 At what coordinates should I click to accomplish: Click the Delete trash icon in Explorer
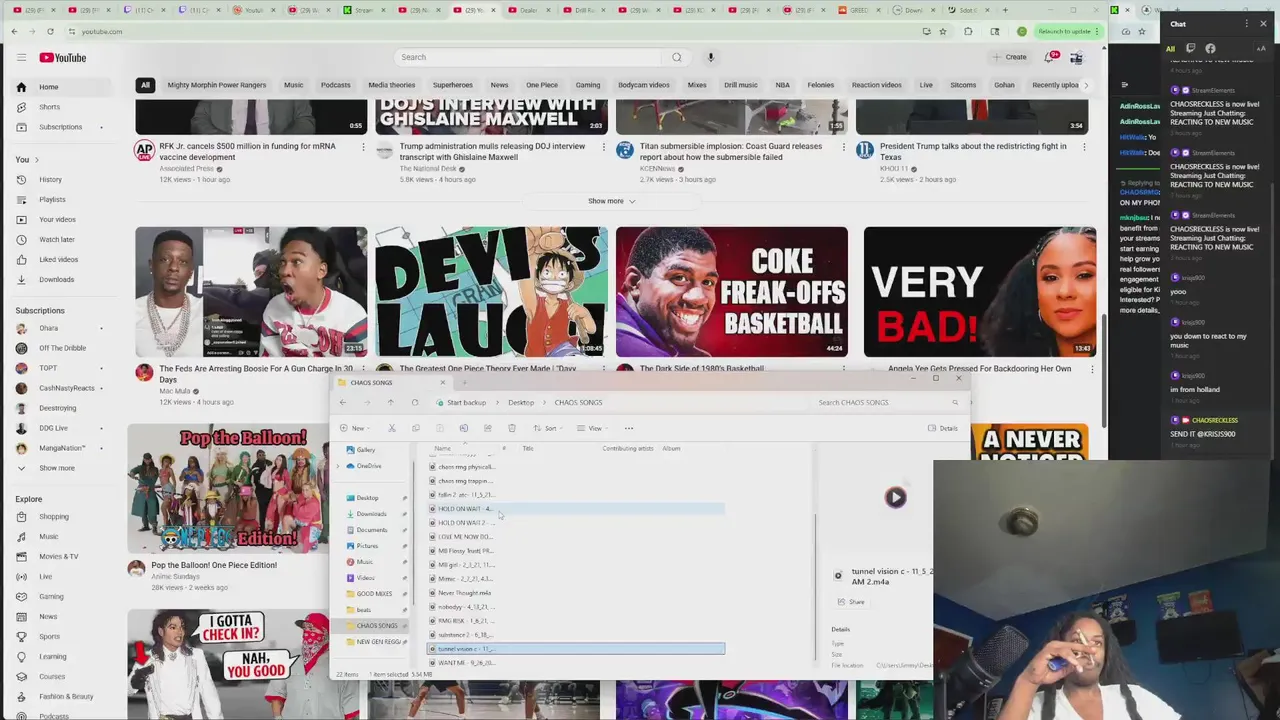tap(511, 428)
